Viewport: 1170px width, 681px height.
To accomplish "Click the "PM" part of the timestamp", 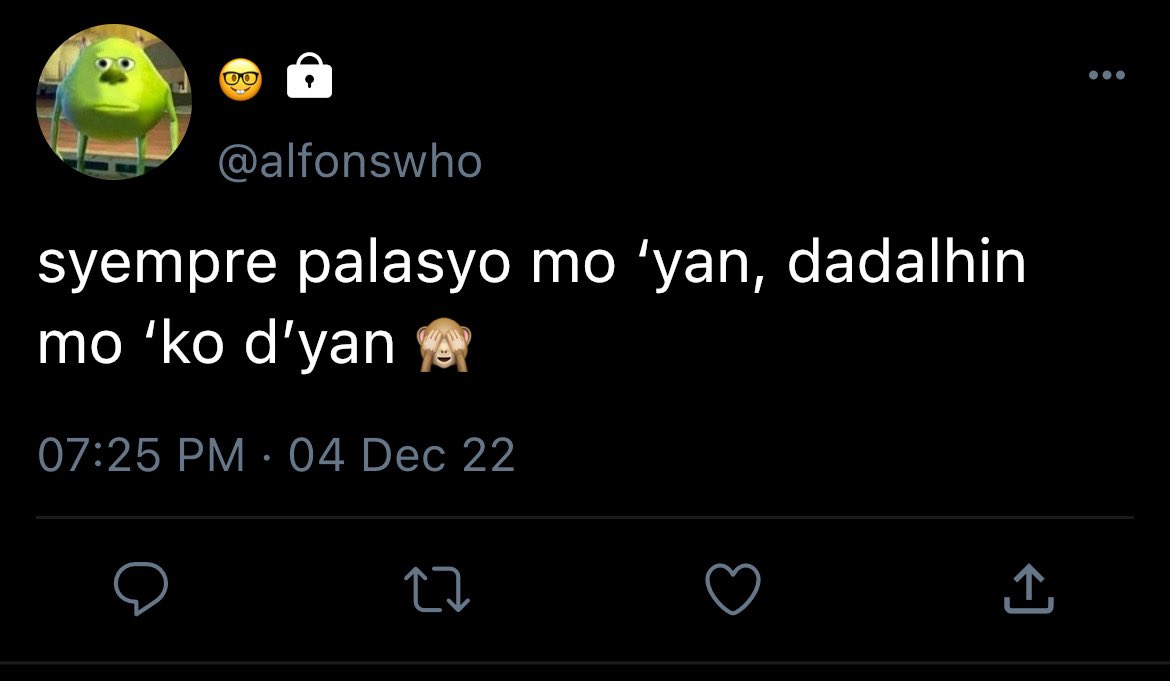I will click(x=212, y=455).
